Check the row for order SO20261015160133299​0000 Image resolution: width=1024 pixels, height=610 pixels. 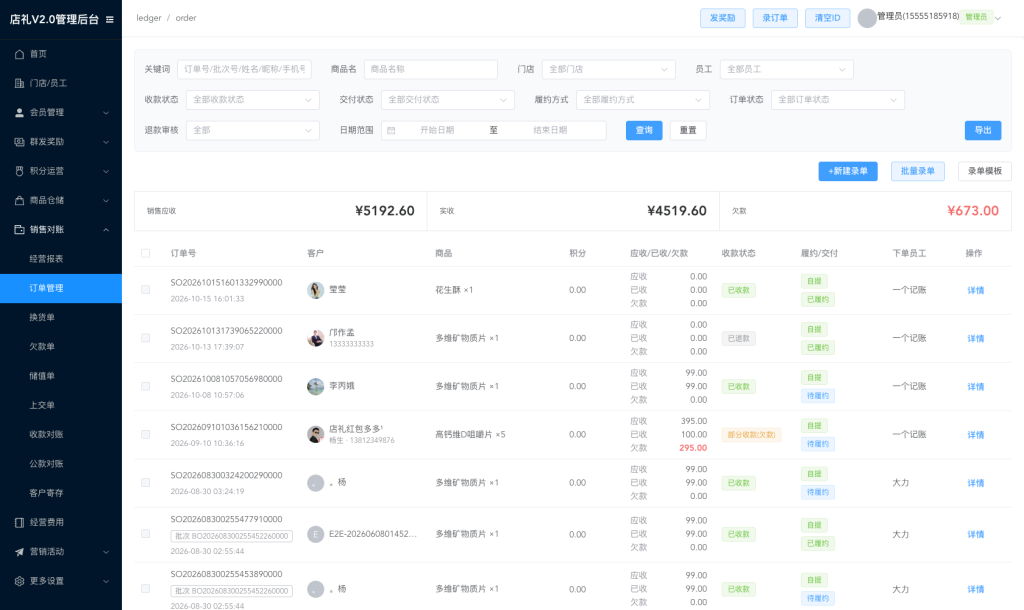pos(146,290)
